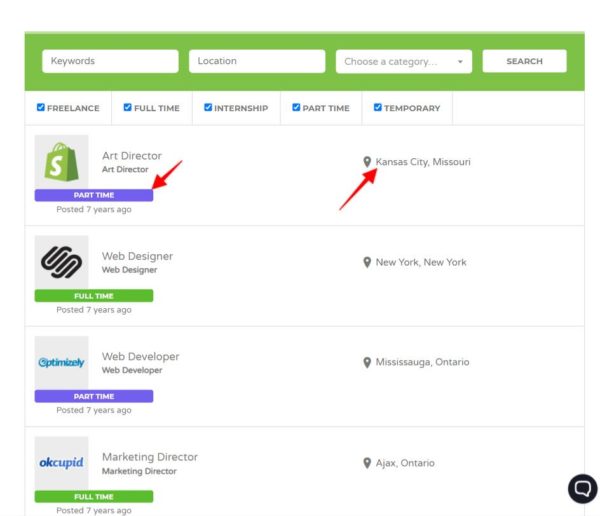This screenshot has width=600, height=516.
Task: Open the large Web Designer job title
Action: click(137, 256)
